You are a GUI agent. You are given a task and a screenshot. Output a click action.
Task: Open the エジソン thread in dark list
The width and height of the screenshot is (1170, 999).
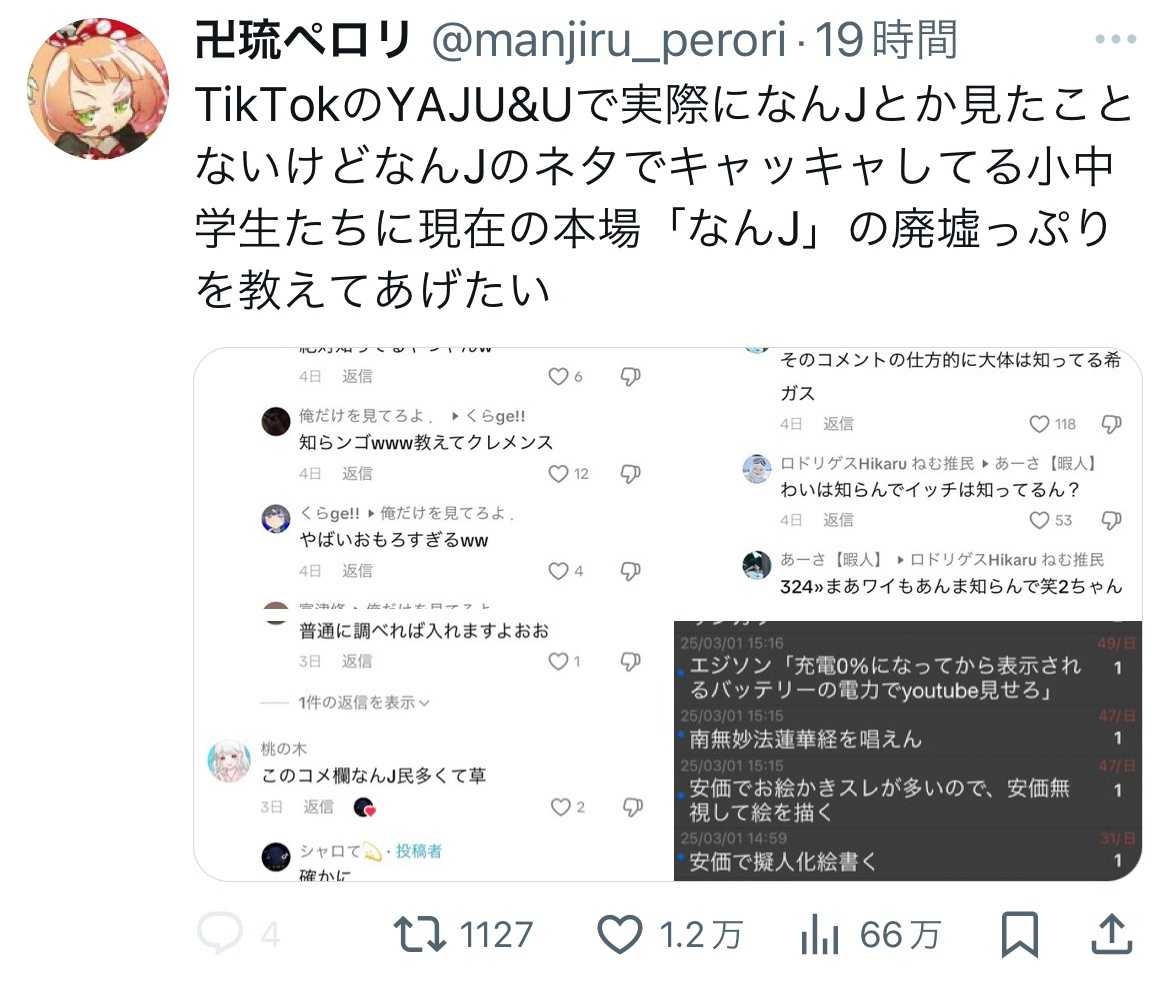[x=884, y=677]
